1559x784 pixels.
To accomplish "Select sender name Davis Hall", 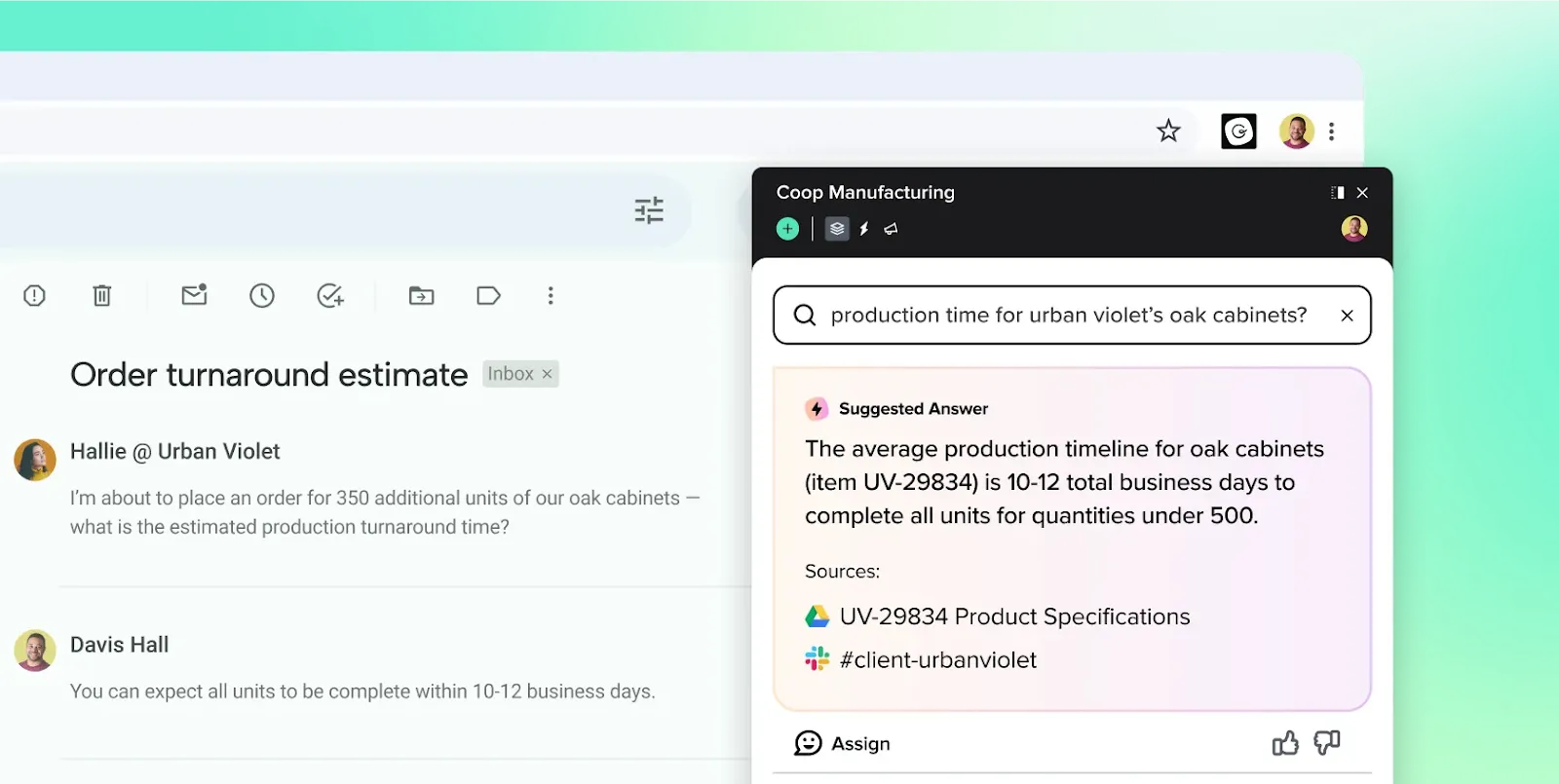I will pyautogui.click(x=119, y=645).
